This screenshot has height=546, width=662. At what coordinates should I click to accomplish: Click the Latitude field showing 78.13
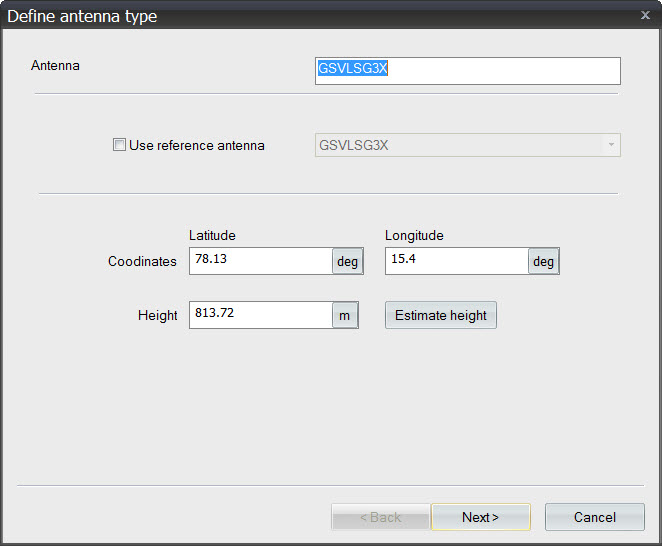(x=260, y=261)
